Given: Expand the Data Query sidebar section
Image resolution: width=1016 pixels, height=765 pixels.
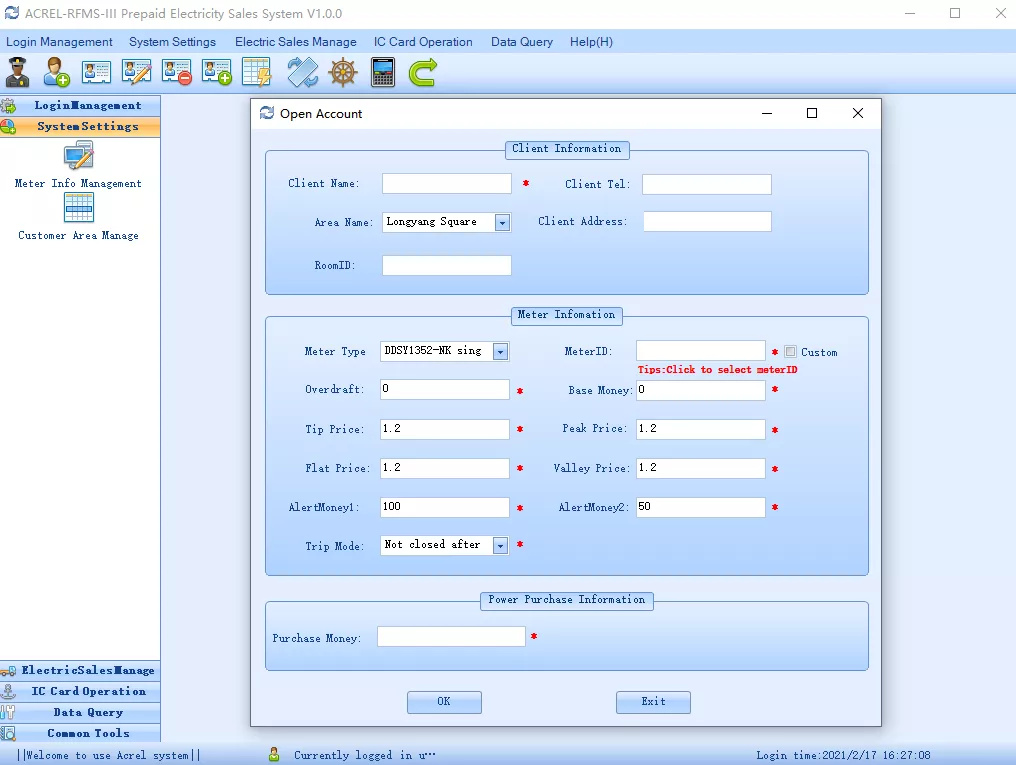Looking at the screenshot, I should coord(80,712).
